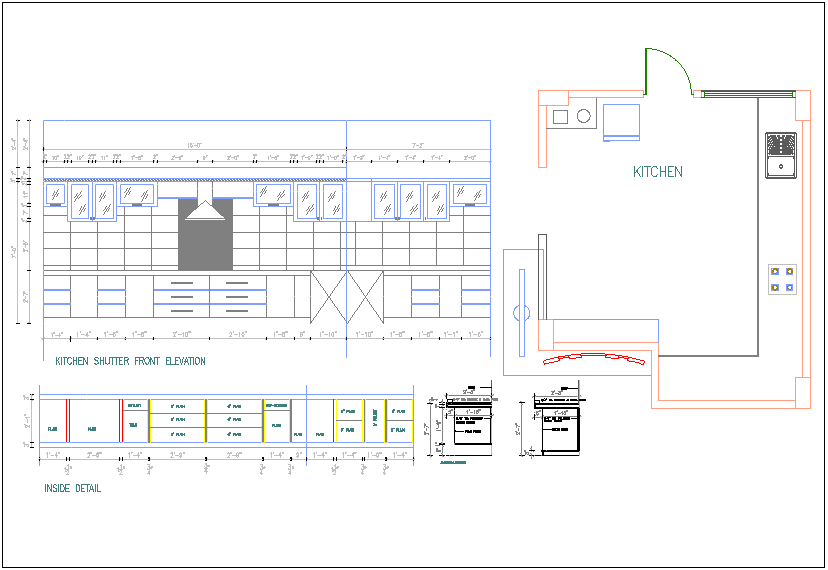
Task: Click the green window strip on top wall
Action: point(749,94)
